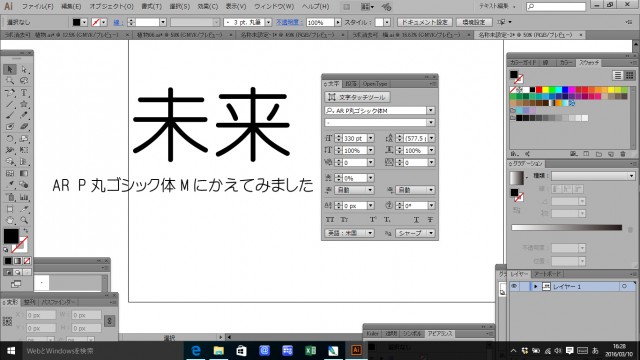Pick the Magic Wand tool
The height and width of the screenshot is (360, 640).
coord(10,81)
